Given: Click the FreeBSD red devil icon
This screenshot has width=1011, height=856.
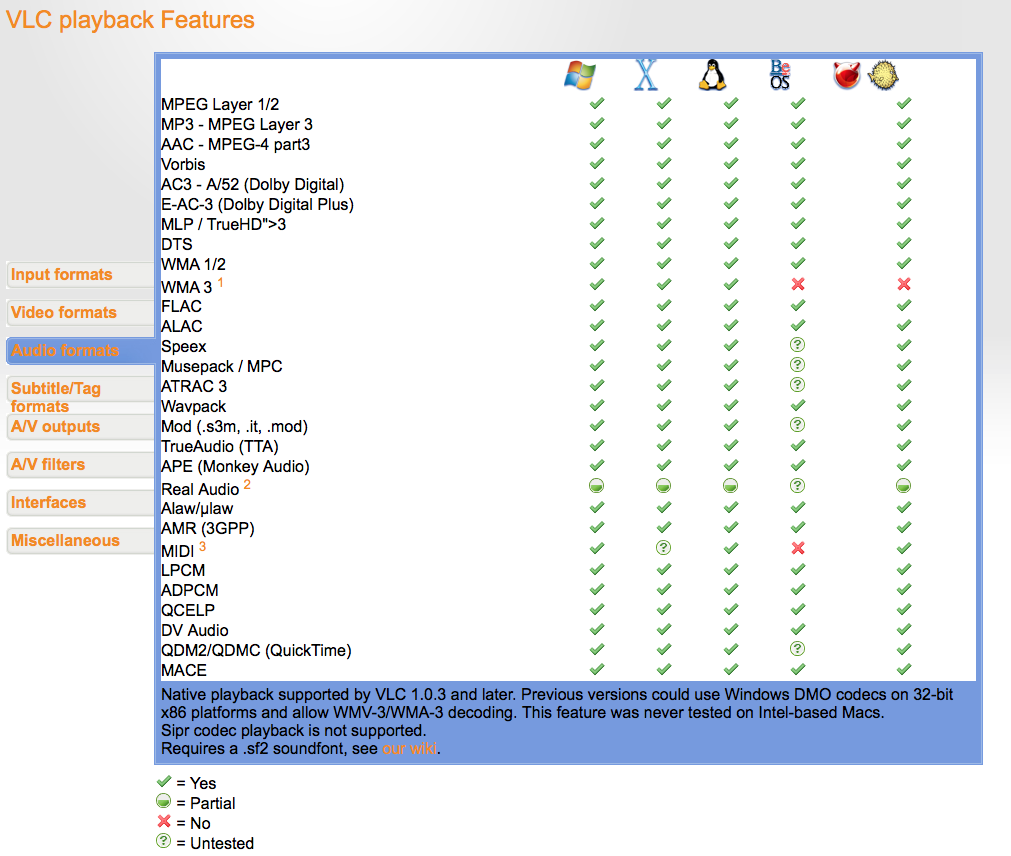Looking at the screenshot, I should click(847, 75).
